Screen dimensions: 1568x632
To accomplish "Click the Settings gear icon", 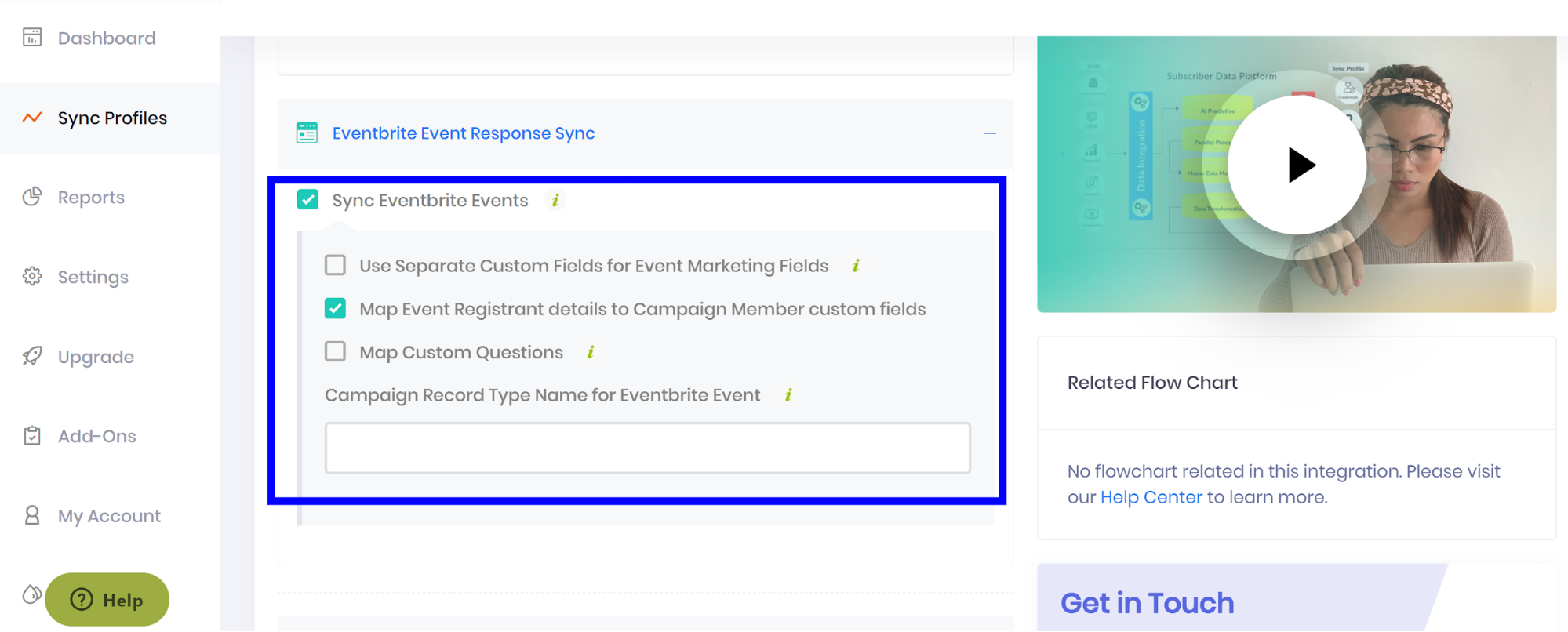I will click(x=32, y=276).
